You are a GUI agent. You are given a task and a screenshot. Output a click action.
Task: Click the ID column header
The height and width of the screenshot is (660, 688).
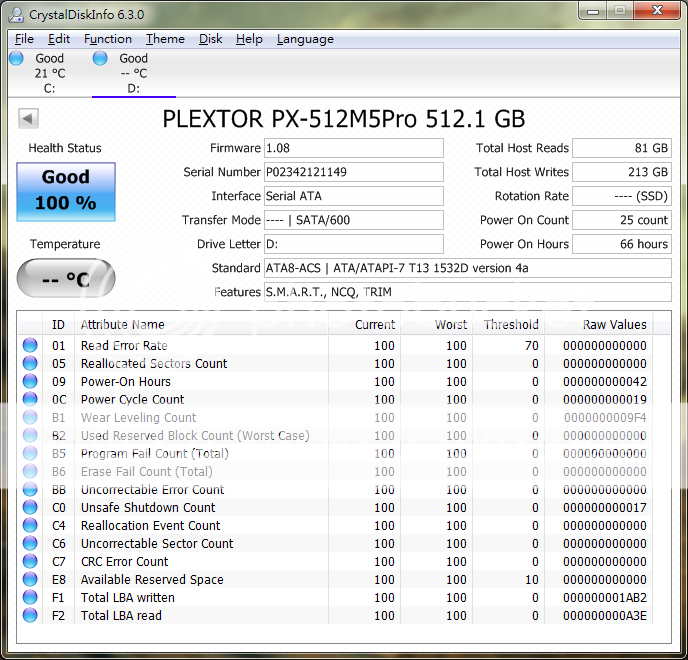click(58, 324)
